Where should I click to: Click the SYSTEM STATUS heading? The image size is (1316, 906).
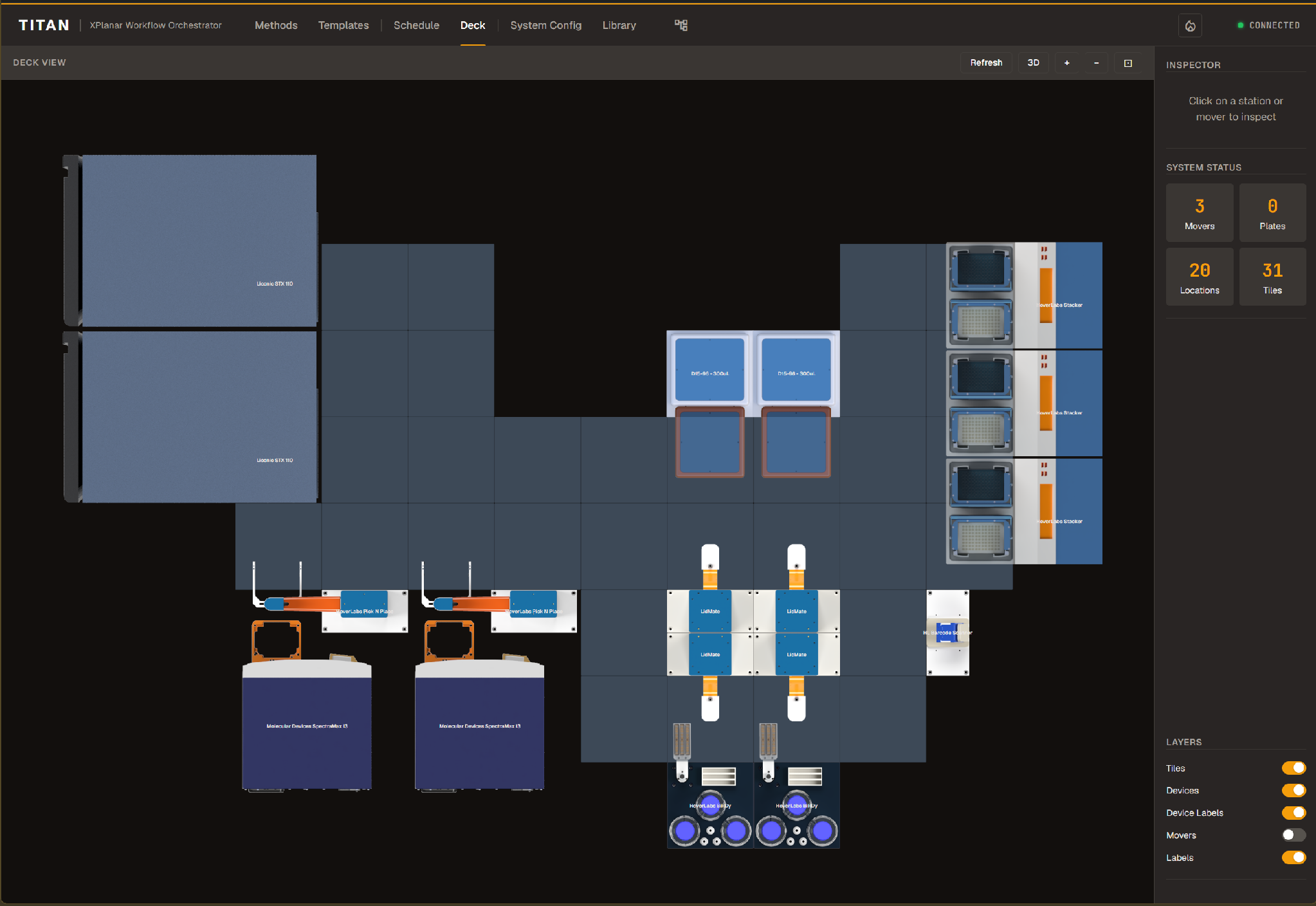[1203, 167]
